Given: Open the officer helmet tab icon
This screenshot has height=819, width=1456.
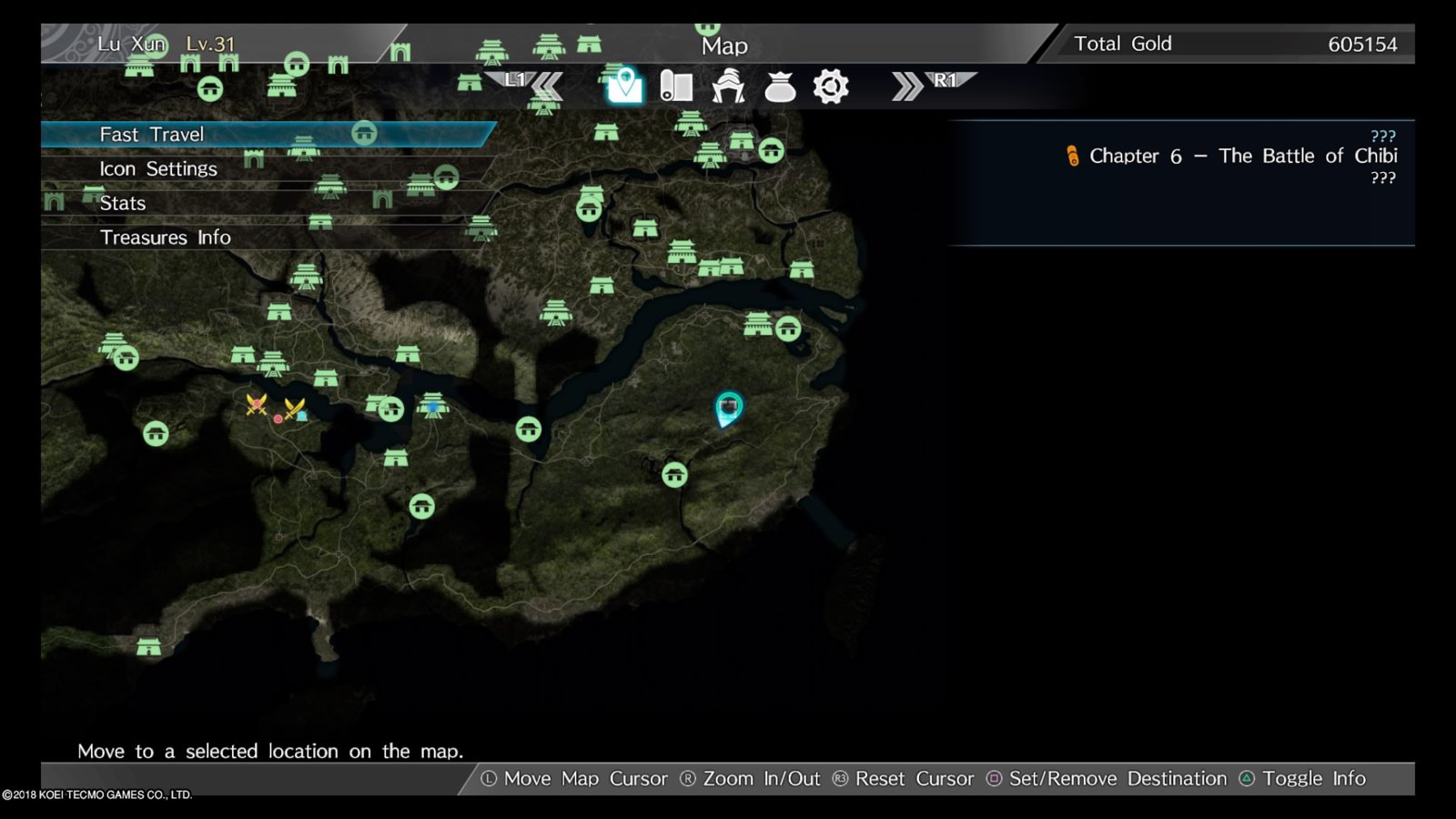Looking at the screenshot, I should tap(728, 86).
